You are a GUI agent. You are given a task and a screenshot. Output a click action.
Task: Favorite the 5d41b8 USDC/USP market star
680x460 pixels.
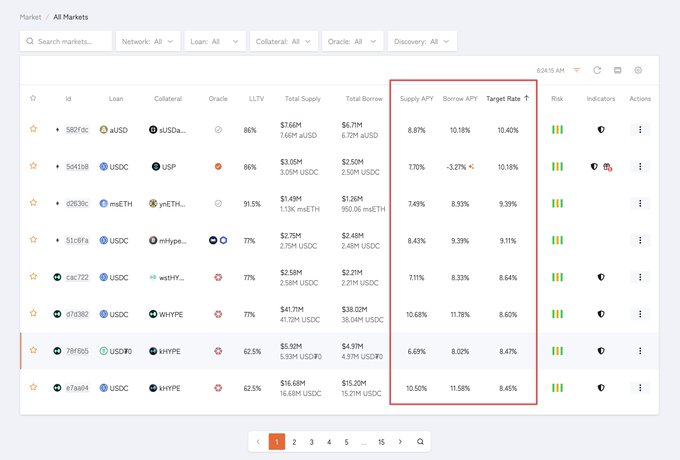tap(33, 166)
